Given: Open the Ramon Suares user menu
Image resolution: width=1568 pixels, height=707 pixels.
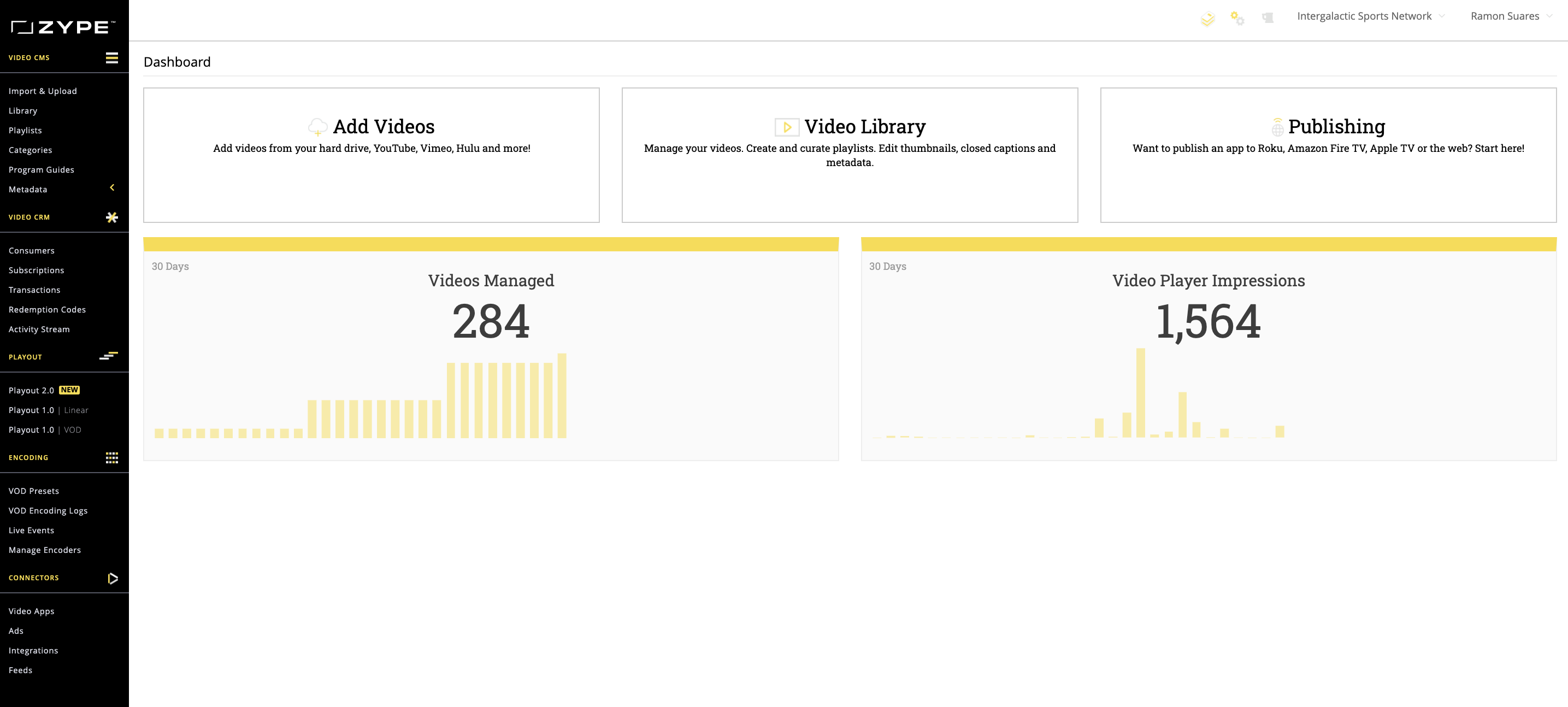Looking at the screenshot, I should coord(1511,16).
